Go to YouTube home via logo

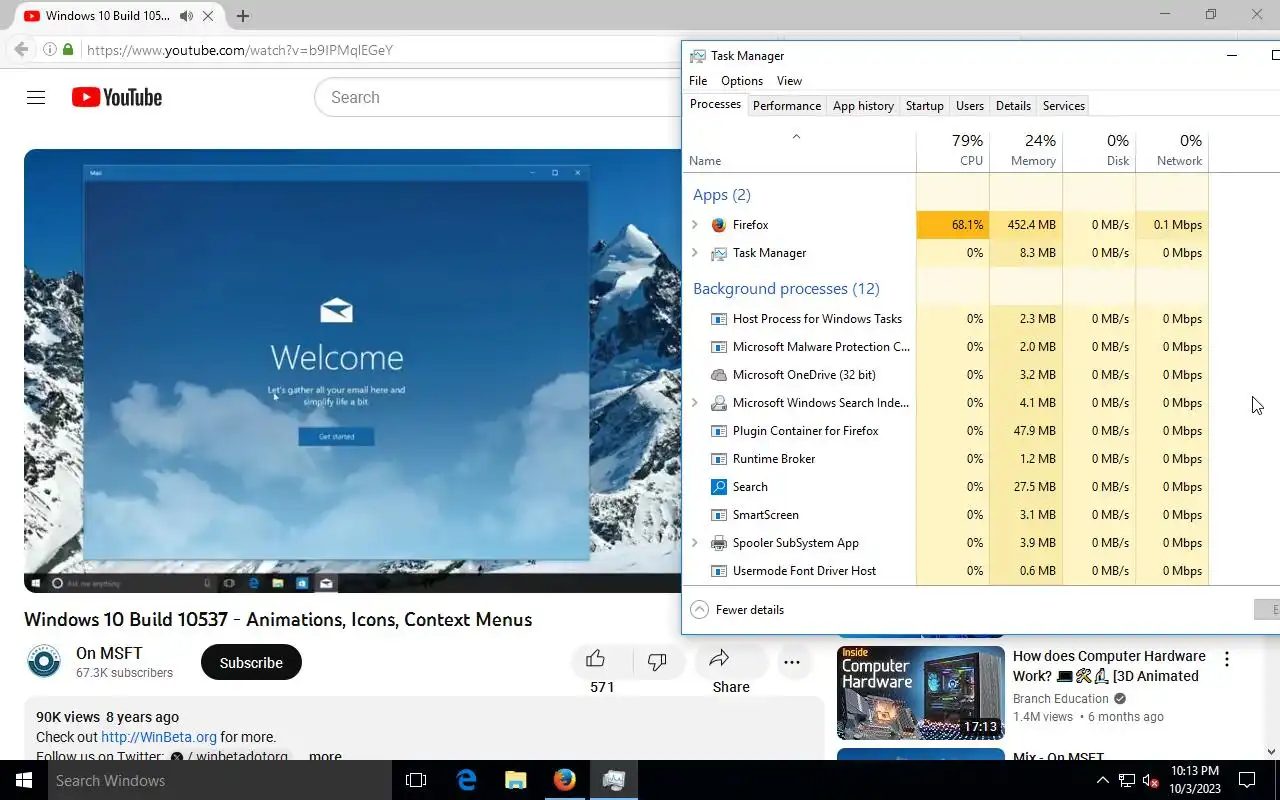pyautogui.click(x=117, y=97)
